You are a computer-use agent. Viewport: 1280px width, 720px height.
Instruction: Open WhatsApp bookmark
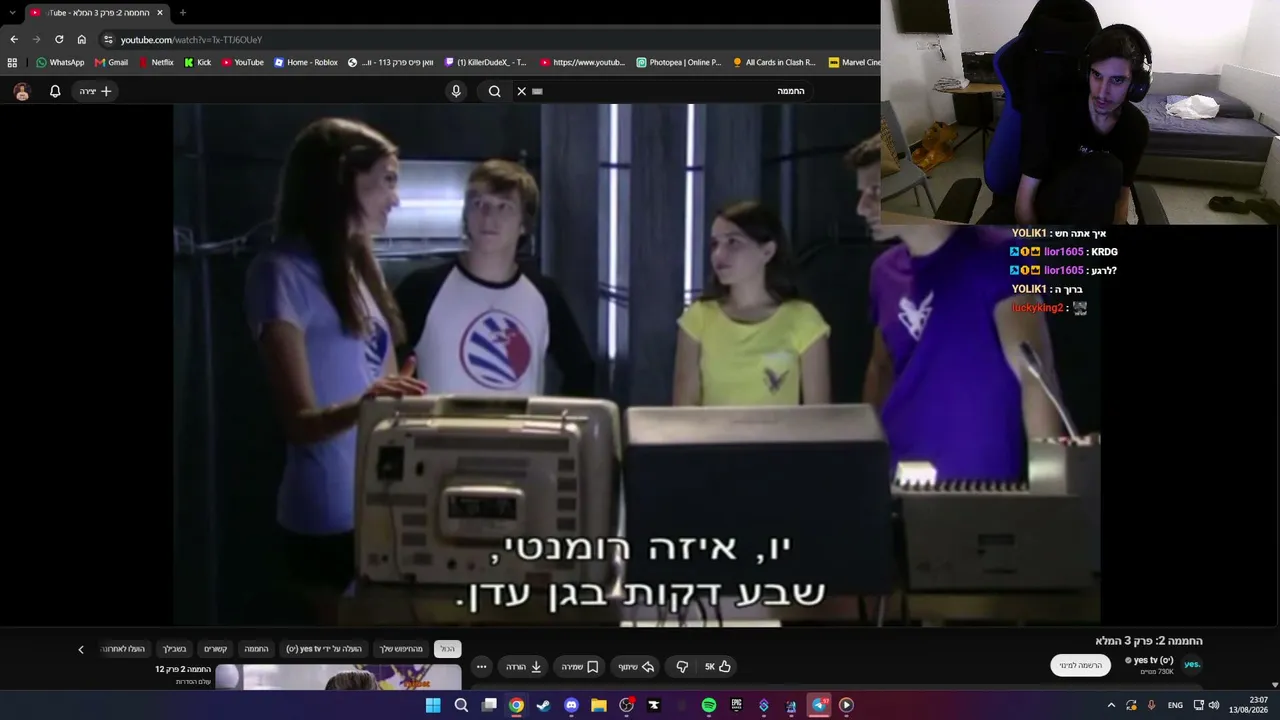click(60, 62)
